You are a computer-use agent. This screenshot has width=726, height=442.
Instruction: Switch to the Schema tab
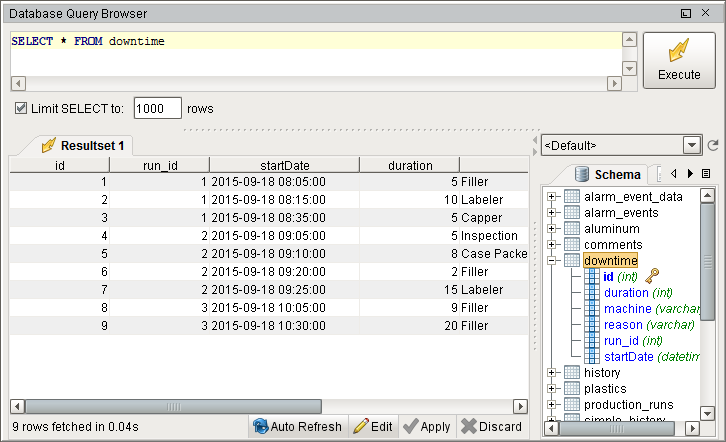(x=608, y=174)
